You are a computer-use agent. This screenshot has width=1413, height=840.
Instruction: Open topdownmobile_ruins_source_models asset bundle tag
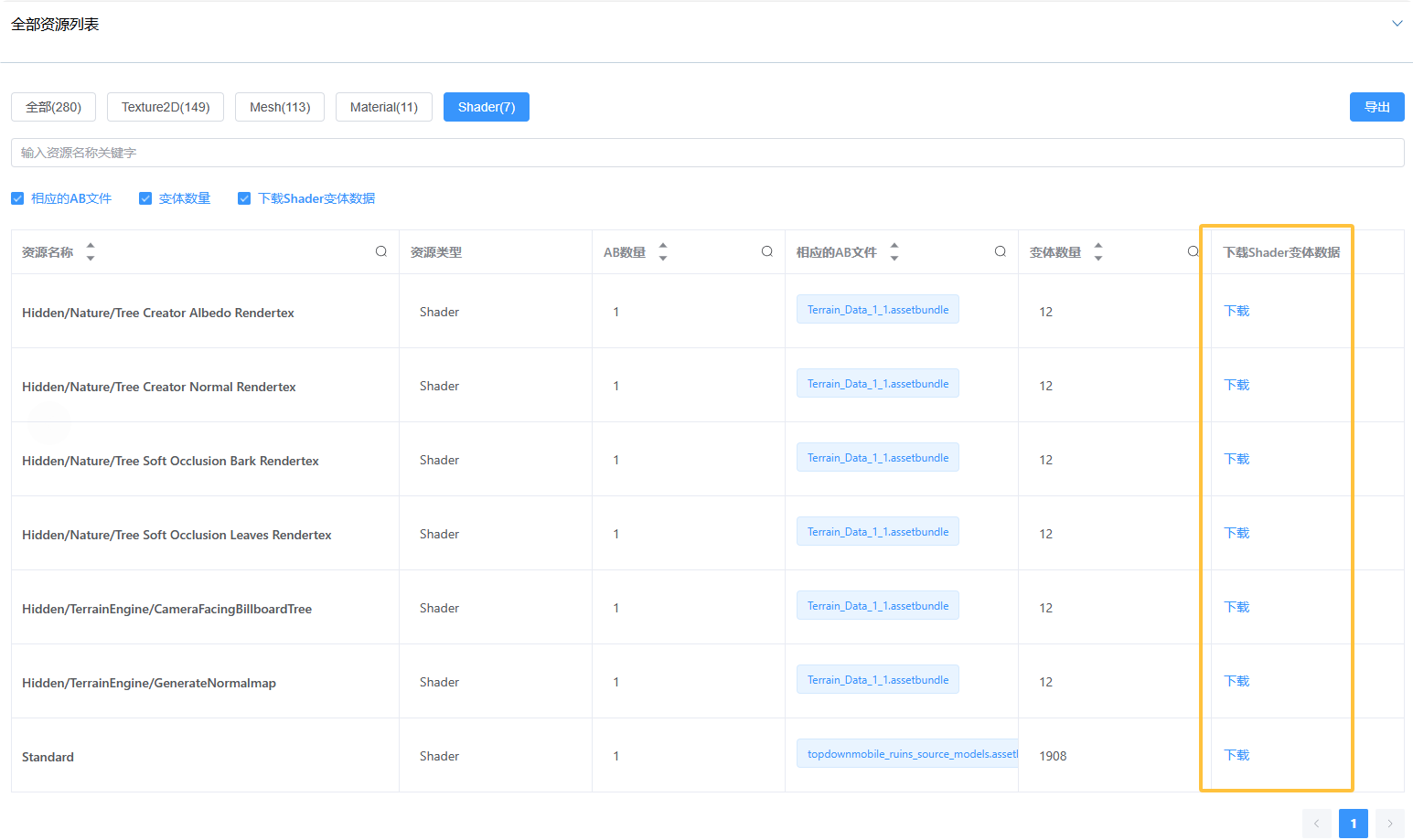click(x=907, y=754)
